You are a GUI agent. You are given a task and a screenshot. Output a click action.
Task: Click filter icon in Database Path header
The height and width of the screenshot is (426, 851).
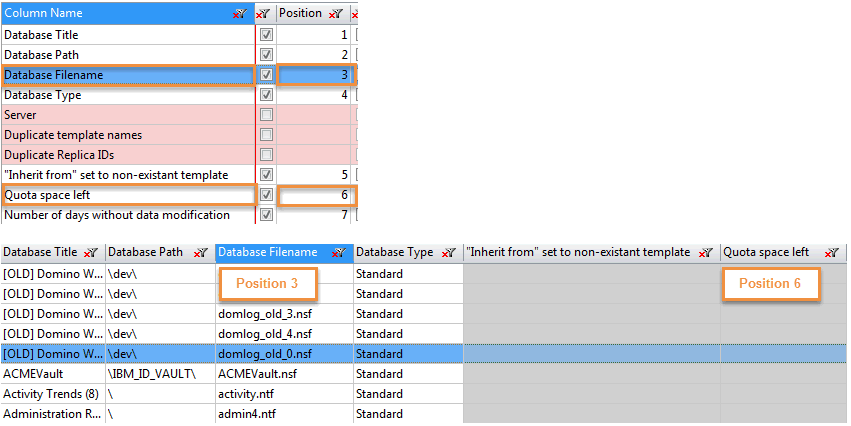pos(202,253)
